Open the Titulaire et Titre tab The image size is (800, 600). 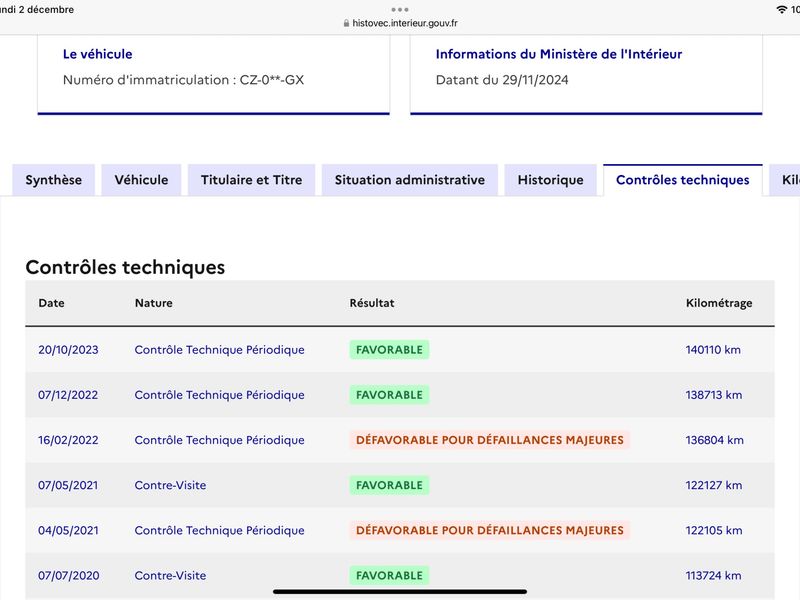252,180
